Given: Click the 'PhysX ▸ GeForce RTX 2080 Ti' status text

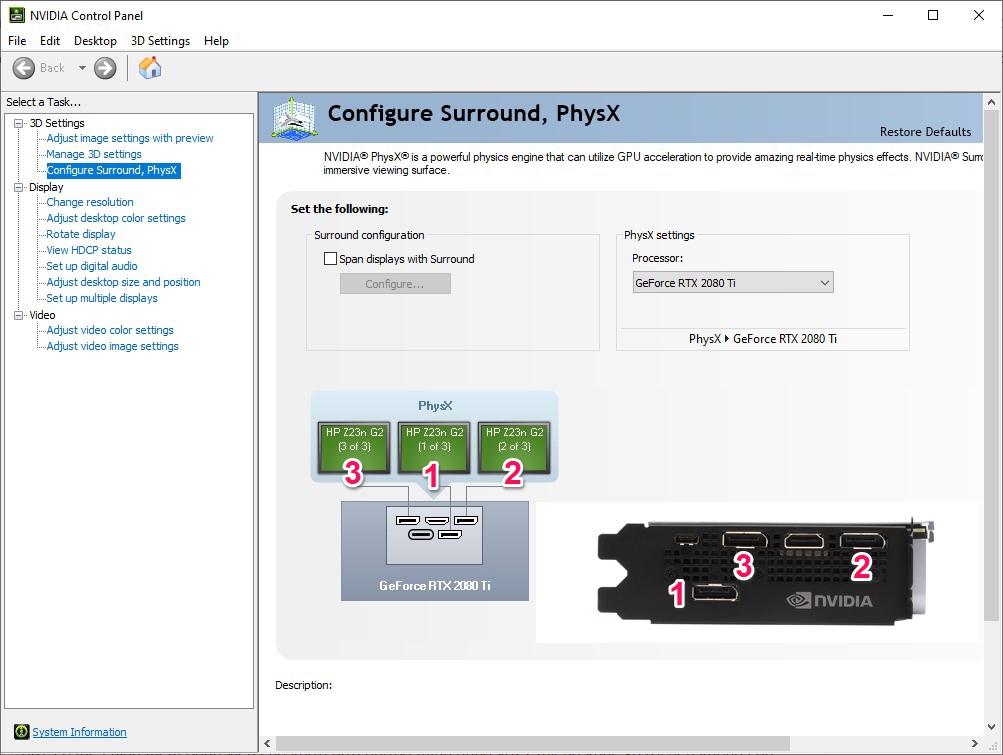Looking at the screenshot, I should click(762, 339).
